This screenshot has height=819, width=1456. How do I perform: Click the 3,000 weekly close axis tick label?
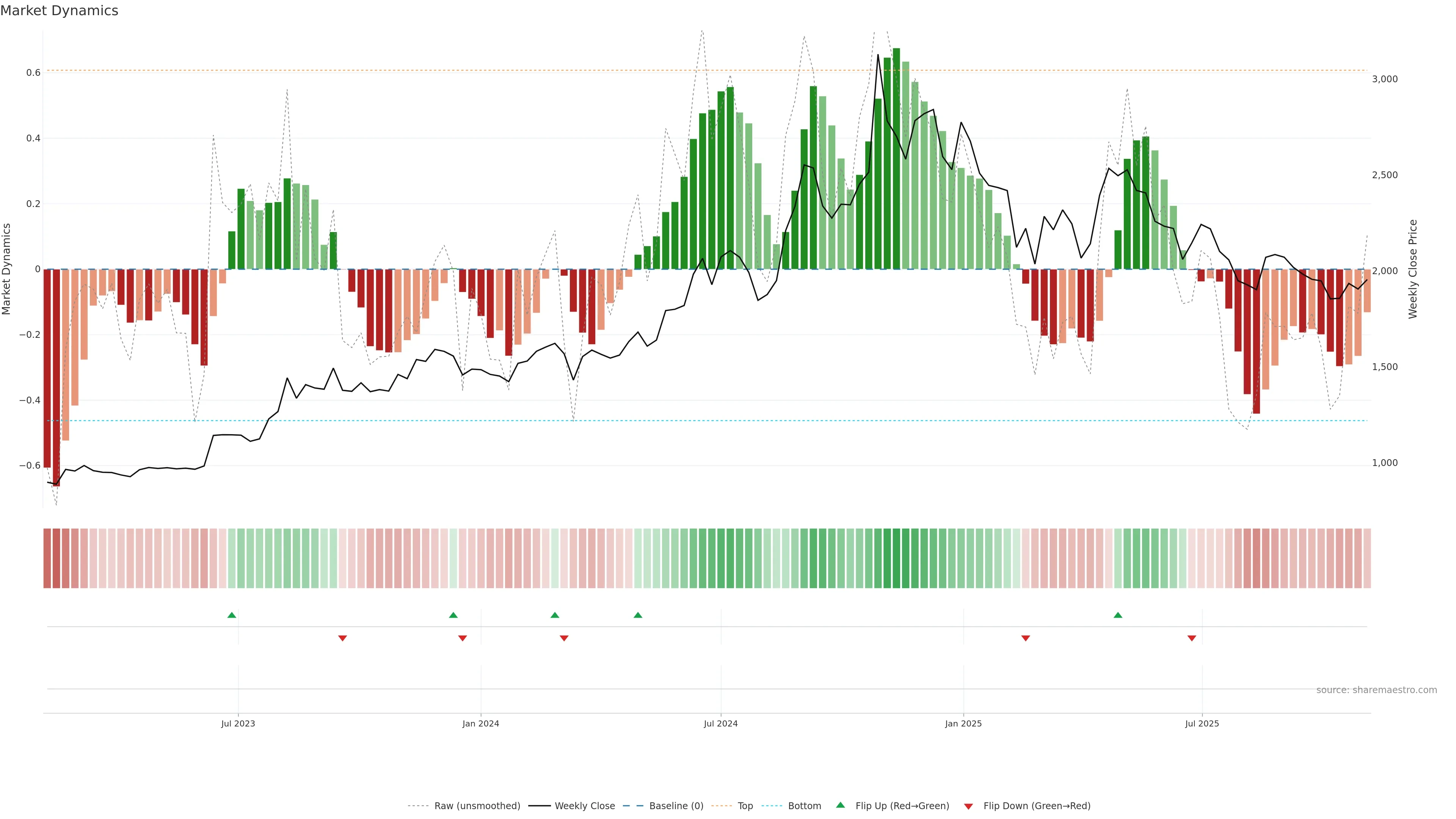[1385, 79]
